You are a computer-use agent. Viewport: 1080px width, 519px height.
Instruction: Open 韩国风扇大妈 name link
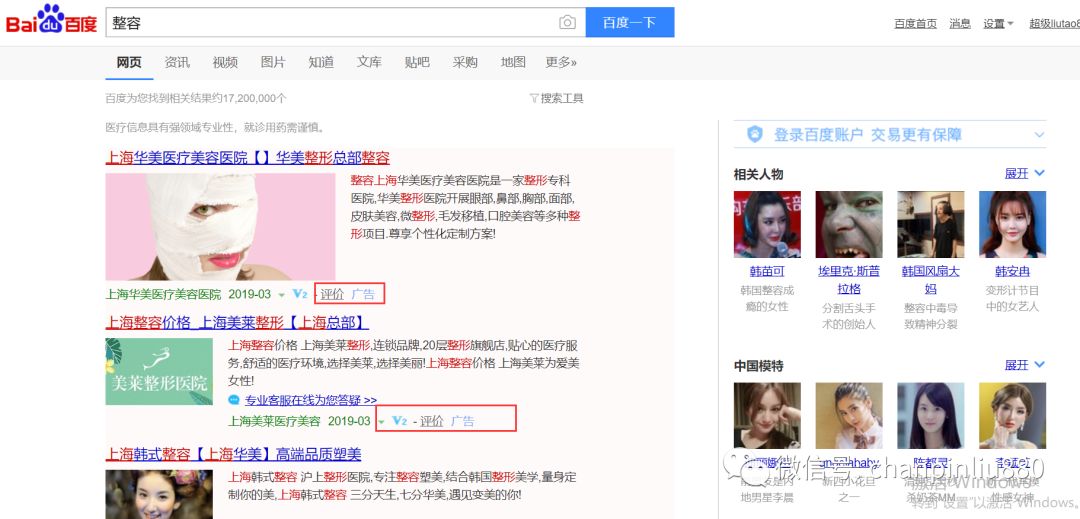(931, 279)
